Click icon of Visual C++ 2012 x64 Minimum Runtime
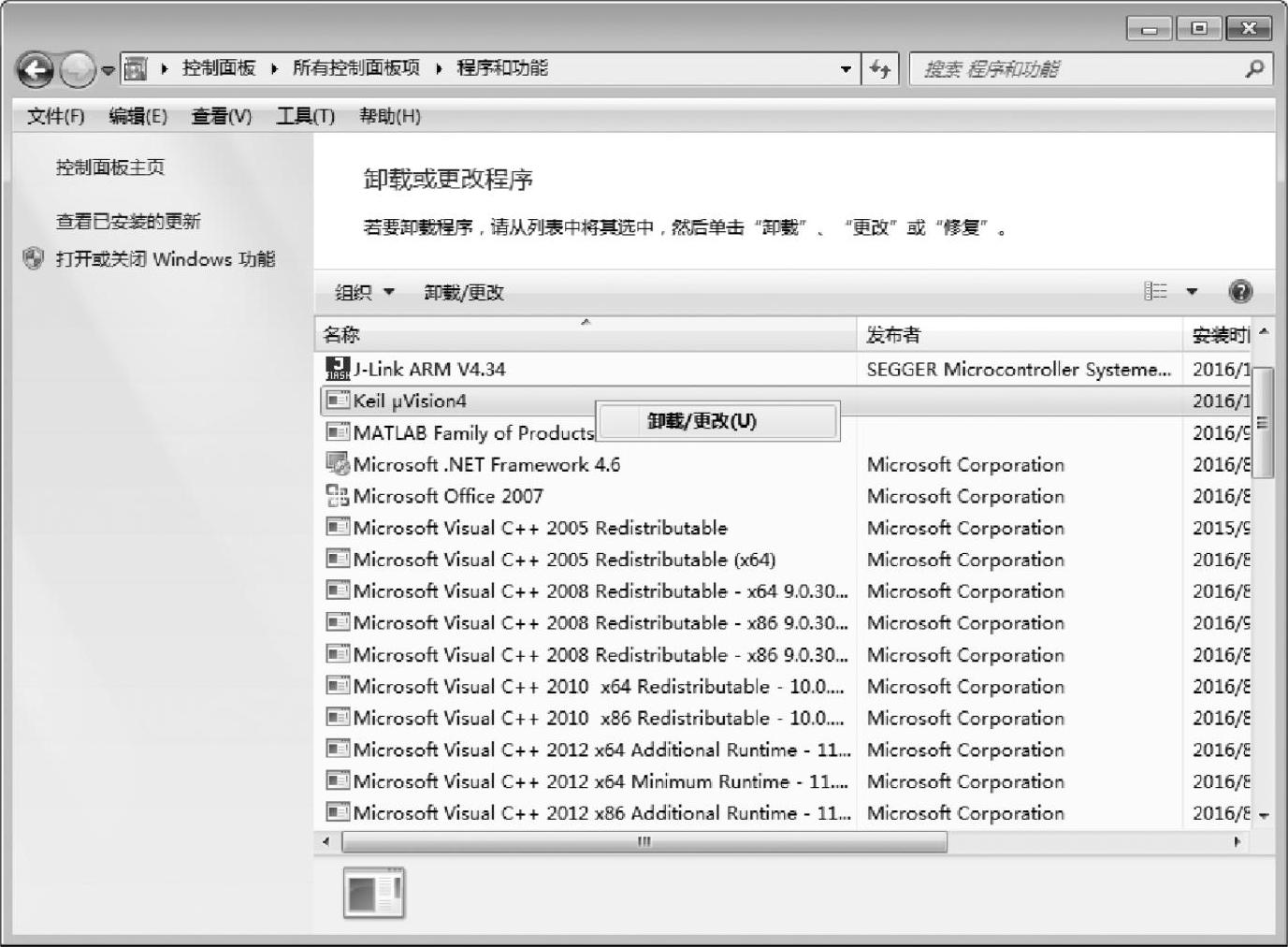The height and width of the screenshot is (947, 1288). pos(338,781)
